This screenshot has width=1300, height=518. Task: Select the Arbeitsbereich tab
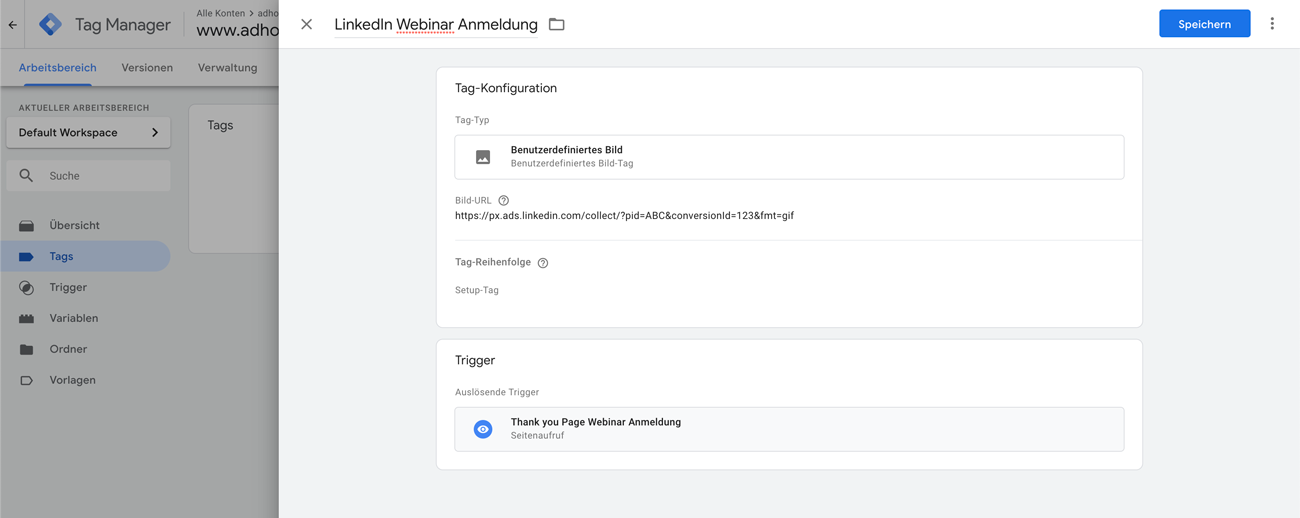click(58, 68)
